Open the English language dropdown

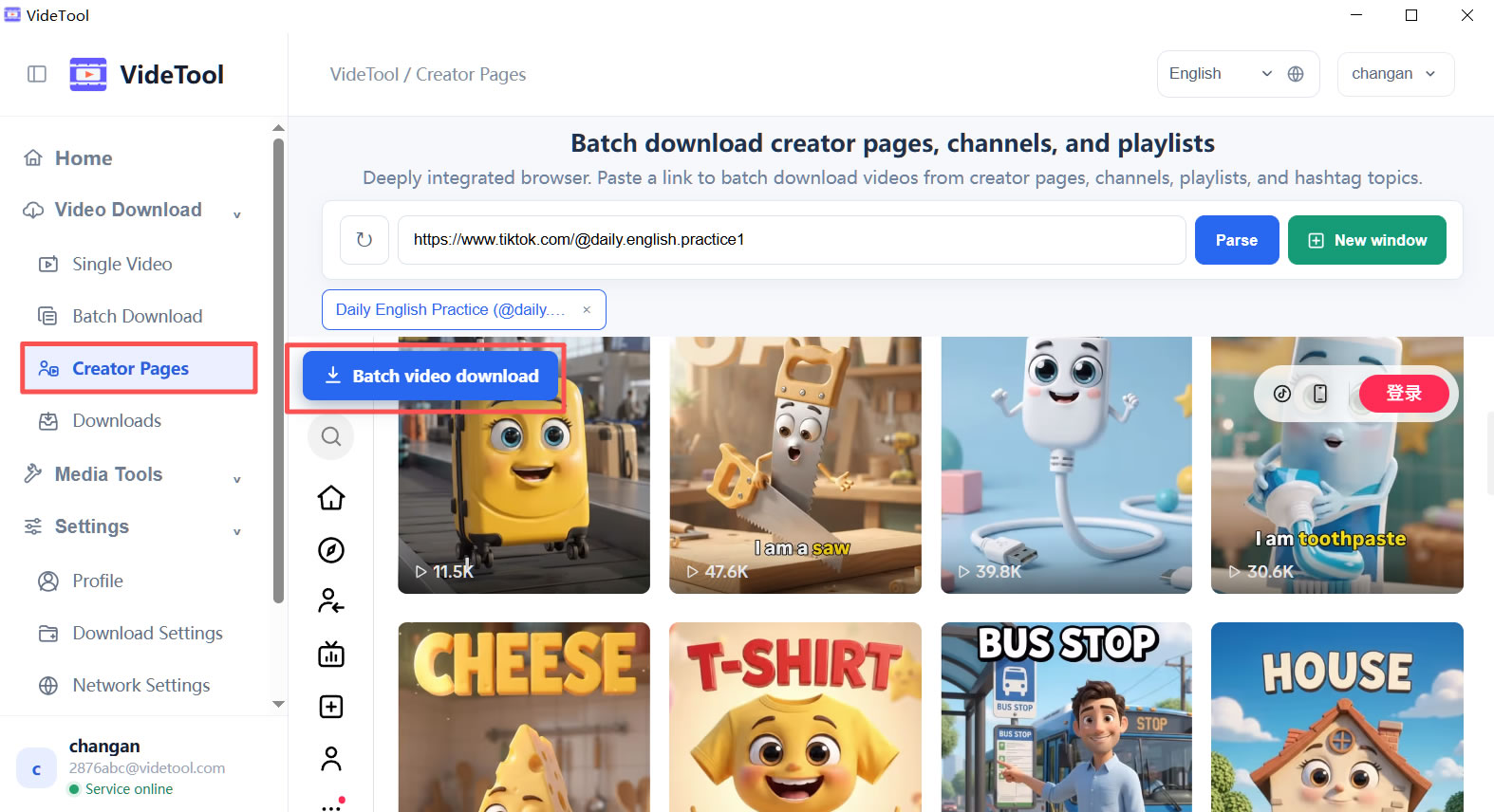coord(1238,74)
